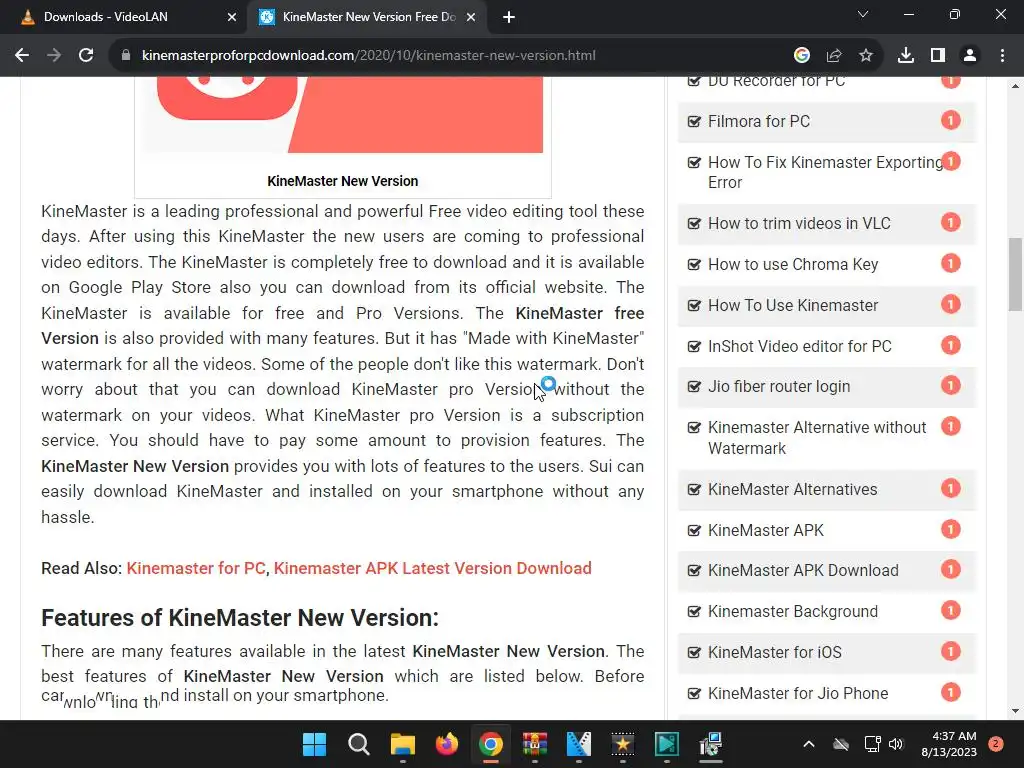Open InShot Video editor for PC
Viewport: 1024px width, 768px height.
point(800,346)
